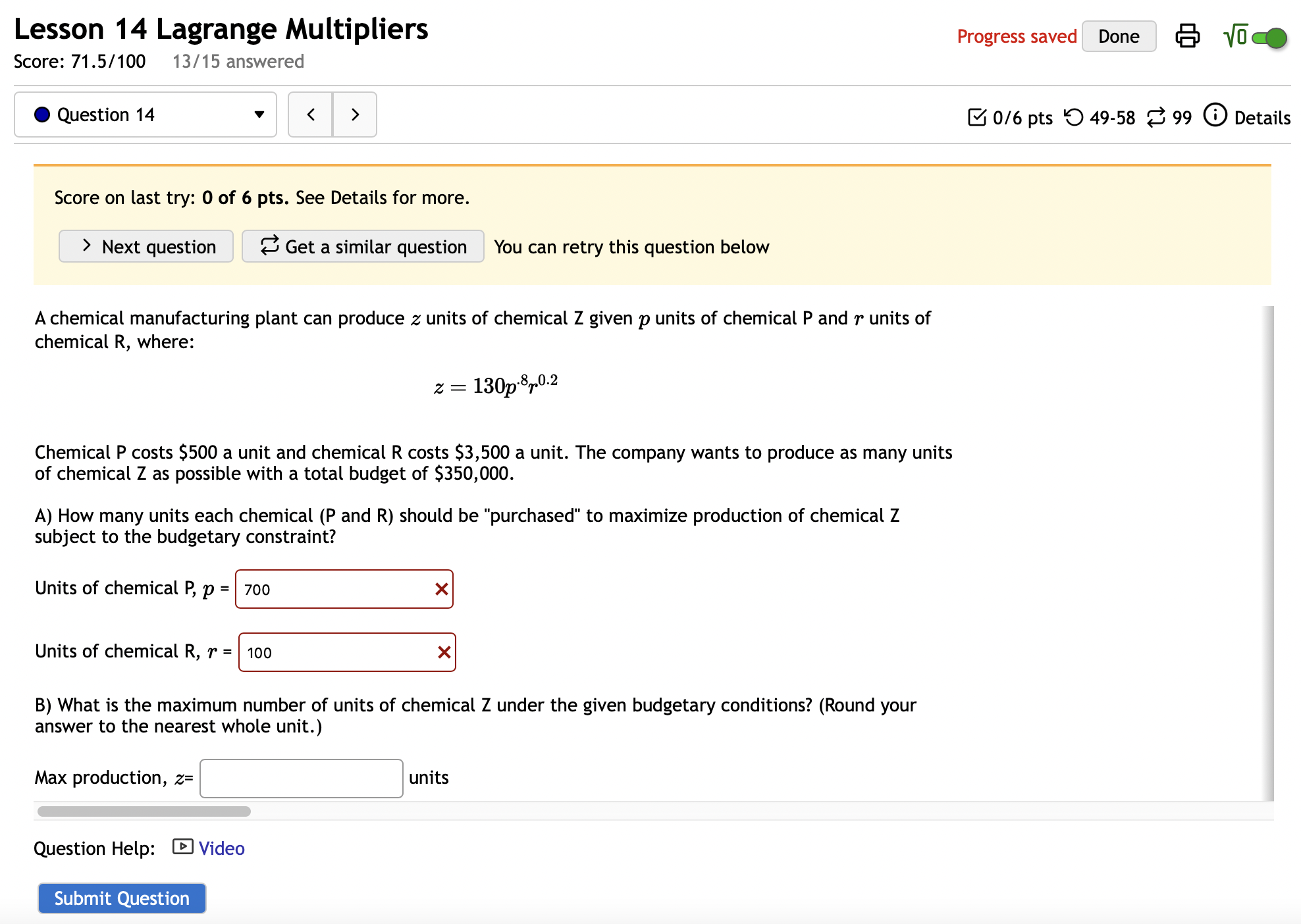Click the next question chevron

tap(355, 114)
